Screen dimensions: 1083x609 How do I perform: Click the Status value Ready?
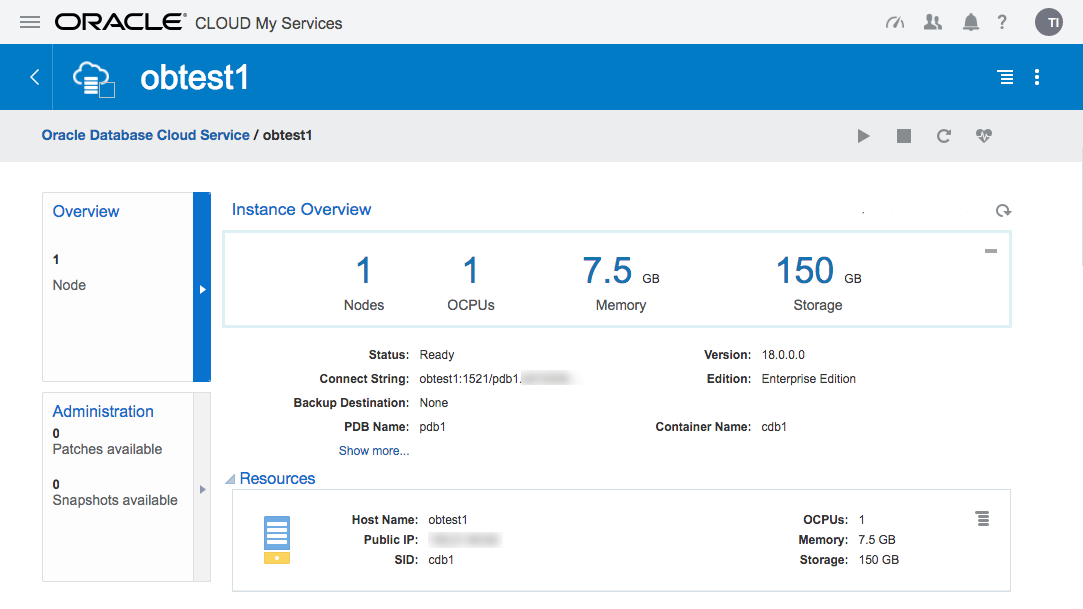click(x=437, y=355)
